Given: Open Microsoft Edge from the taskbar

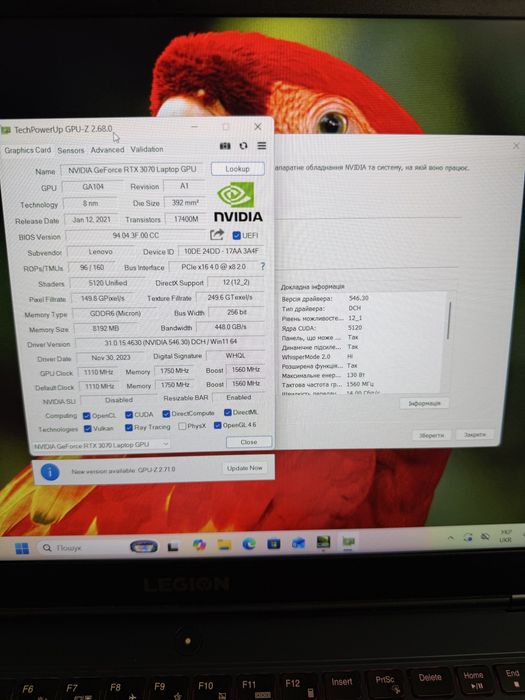Looking at the screenshot, I should (249, 544).
